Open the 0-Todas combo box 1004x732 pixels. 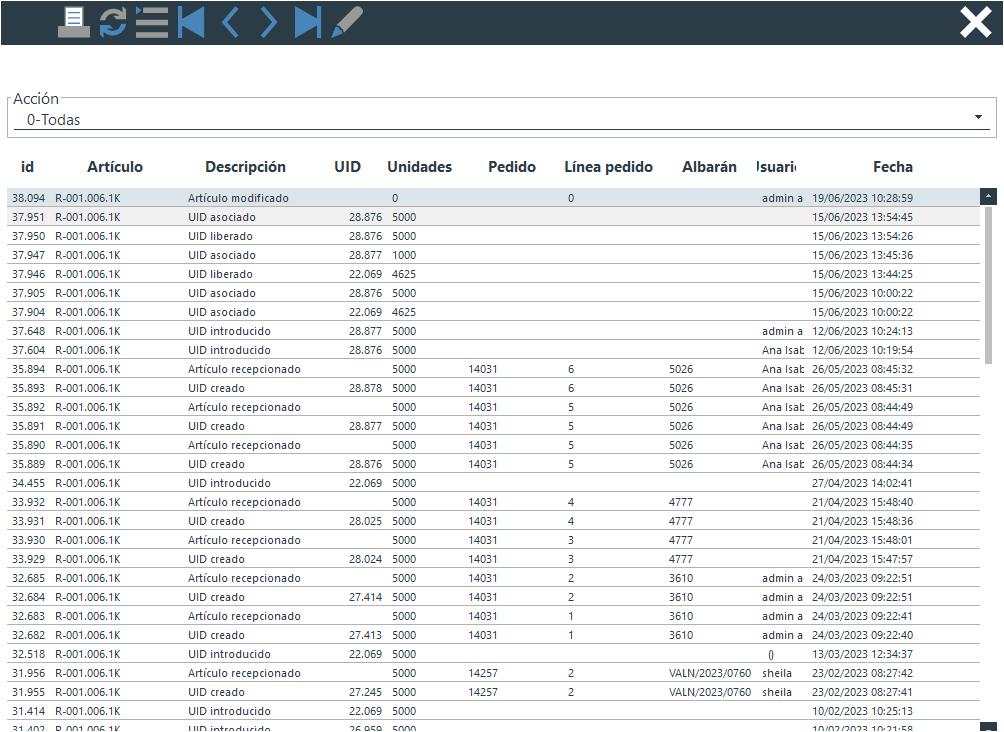point(490,120)
